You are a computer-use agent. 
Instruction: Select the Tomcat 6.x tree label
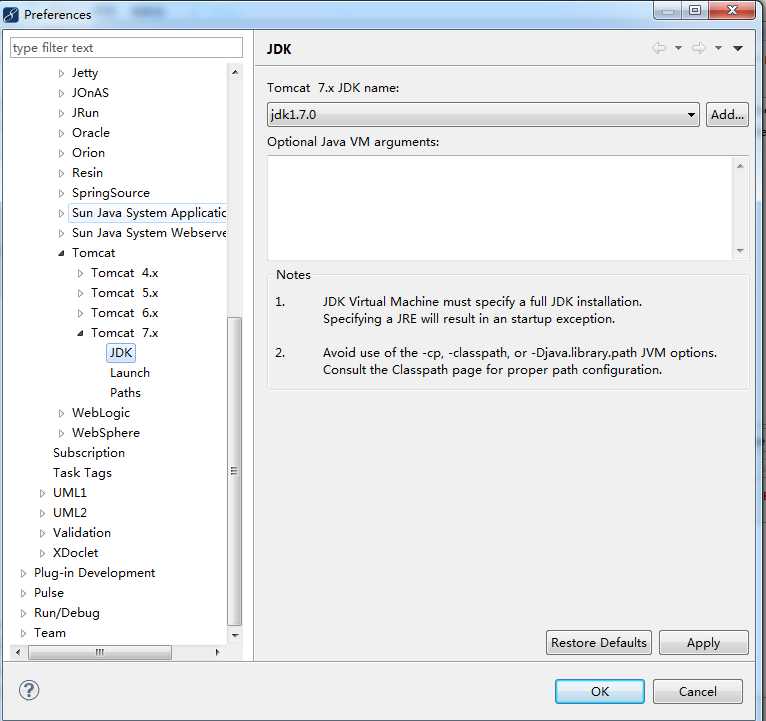[125, 313]
